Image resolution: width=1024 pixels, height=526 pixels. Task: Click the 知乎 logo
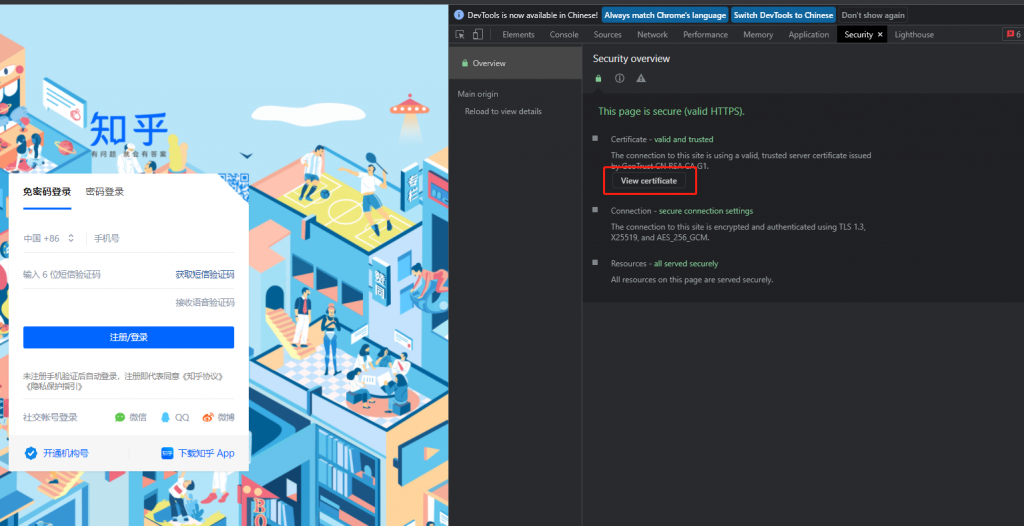tap(129, 129)
